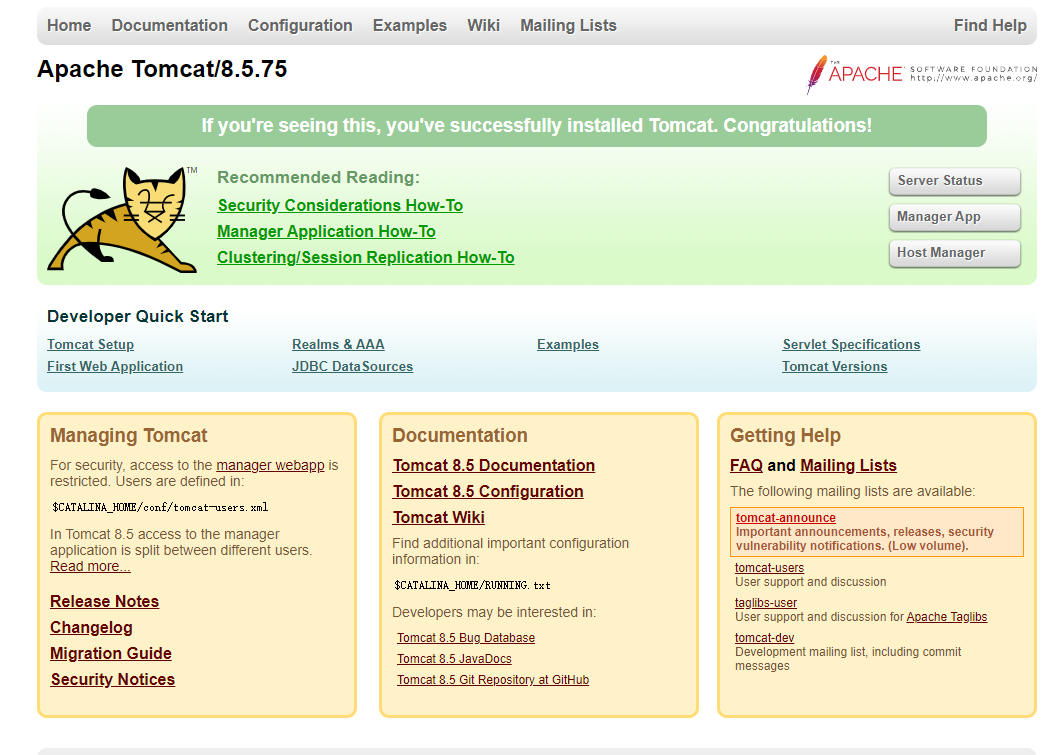The image size is (1062, 755).
Task: Open the Realms & AAA link
Action: pos(338,344)
